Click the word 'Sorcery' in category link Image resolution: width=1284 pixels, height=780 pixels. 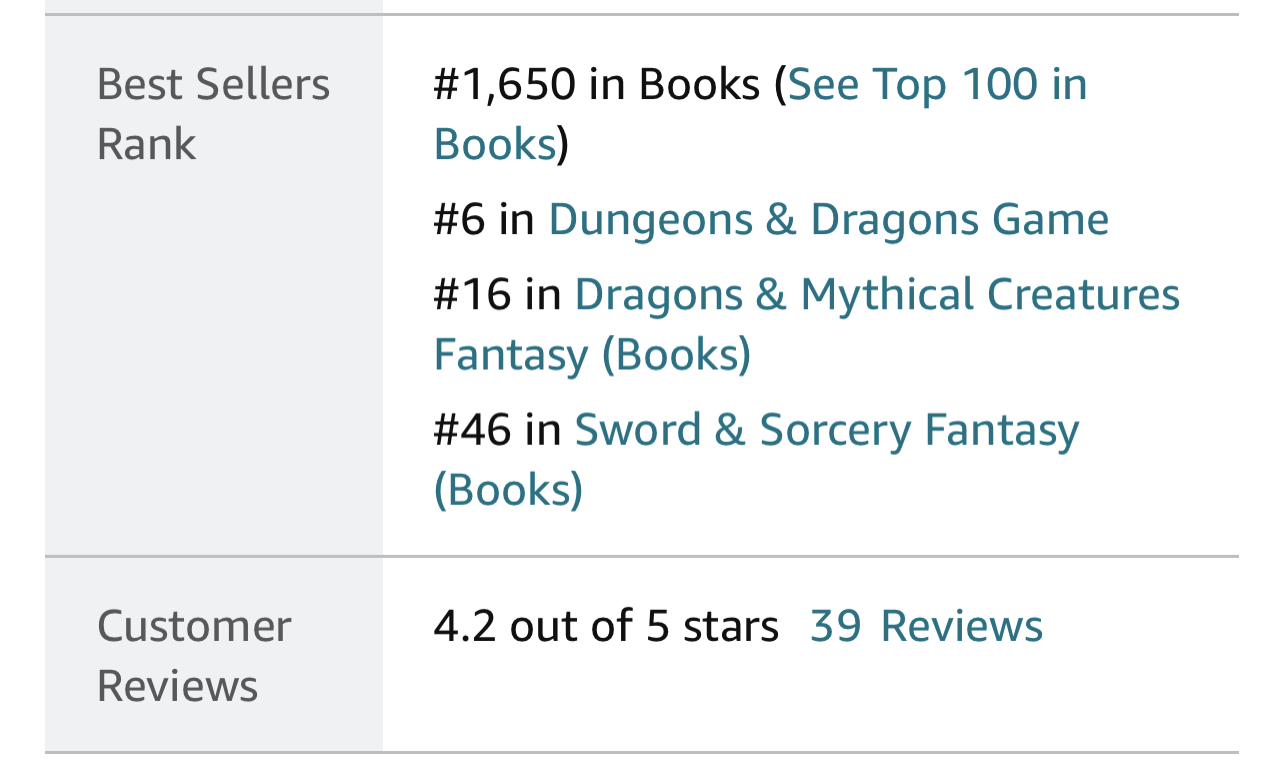click(835, 430)
